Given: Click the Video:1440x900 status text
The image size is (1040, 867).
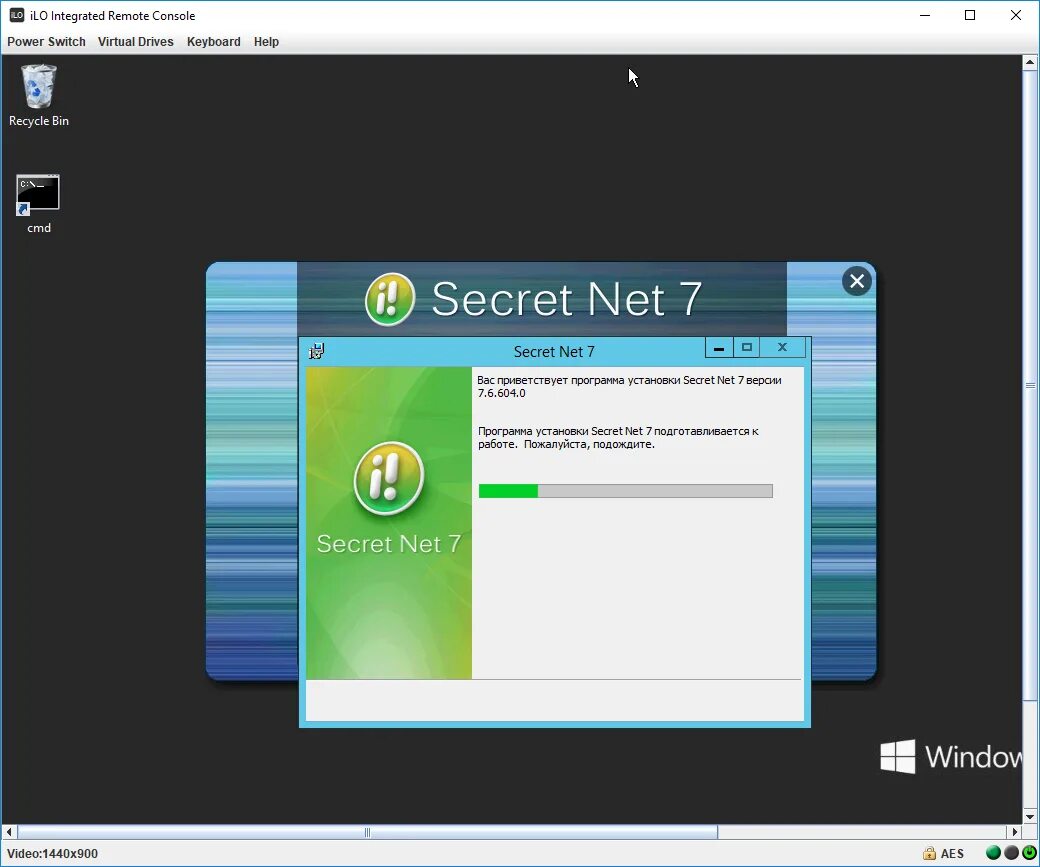Looking at the screenshot, I should pyautogui.click(x=52, y=854).
